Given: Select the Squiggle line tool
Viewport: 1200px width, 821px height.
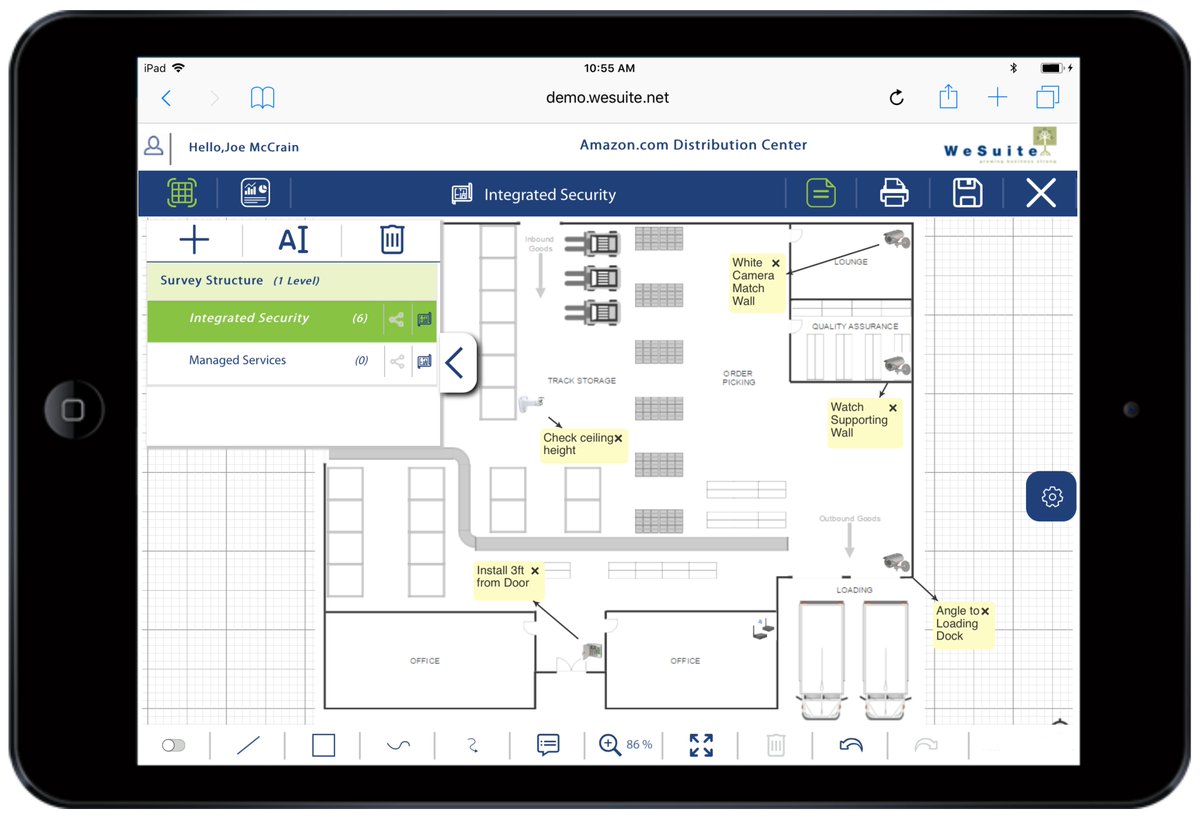Looking at the screenshot, I should point(472,744).
